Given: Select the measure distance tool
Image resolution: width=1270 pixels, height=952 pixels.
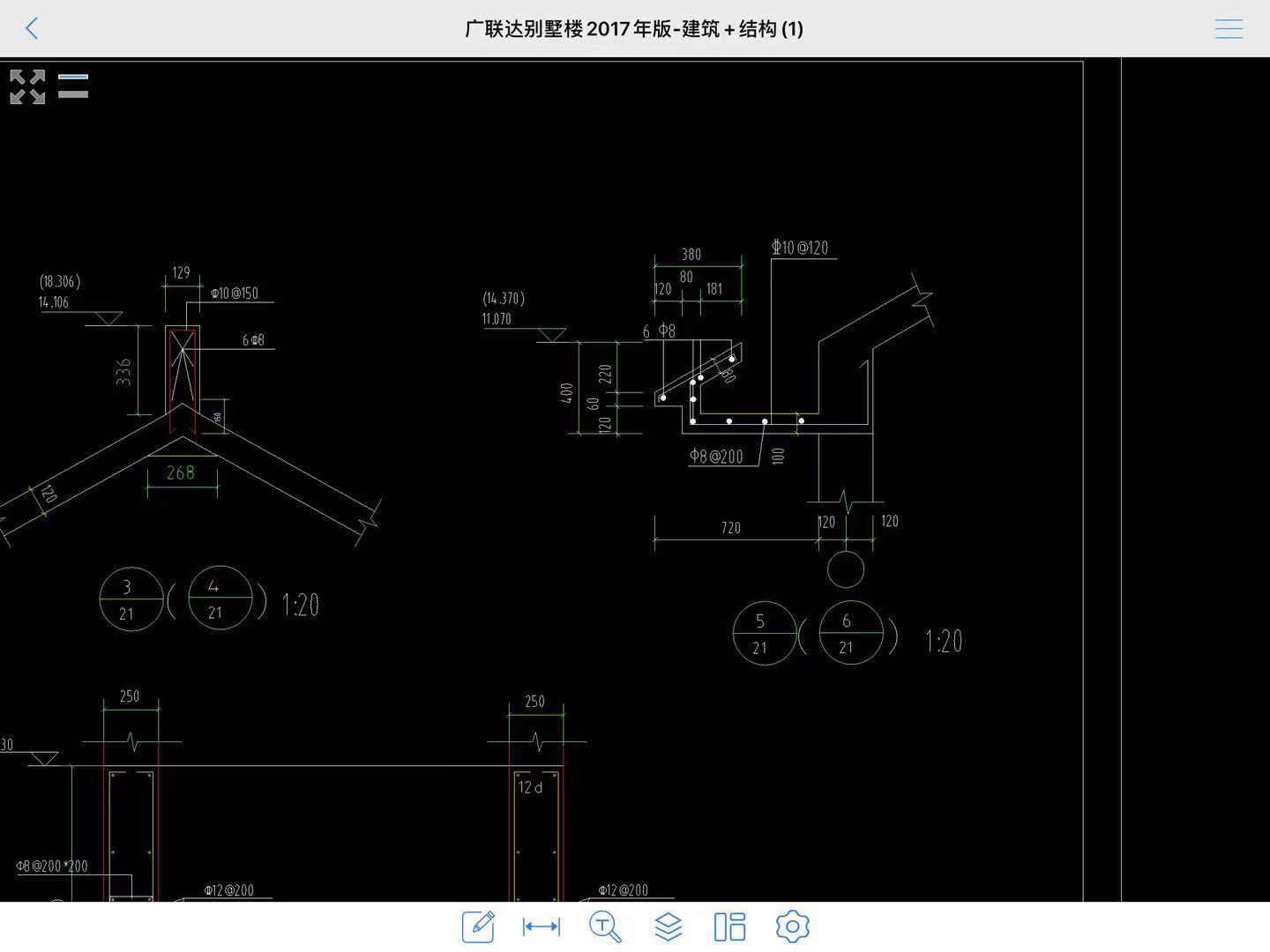Looking at the screenshot, I should [542, 926].
